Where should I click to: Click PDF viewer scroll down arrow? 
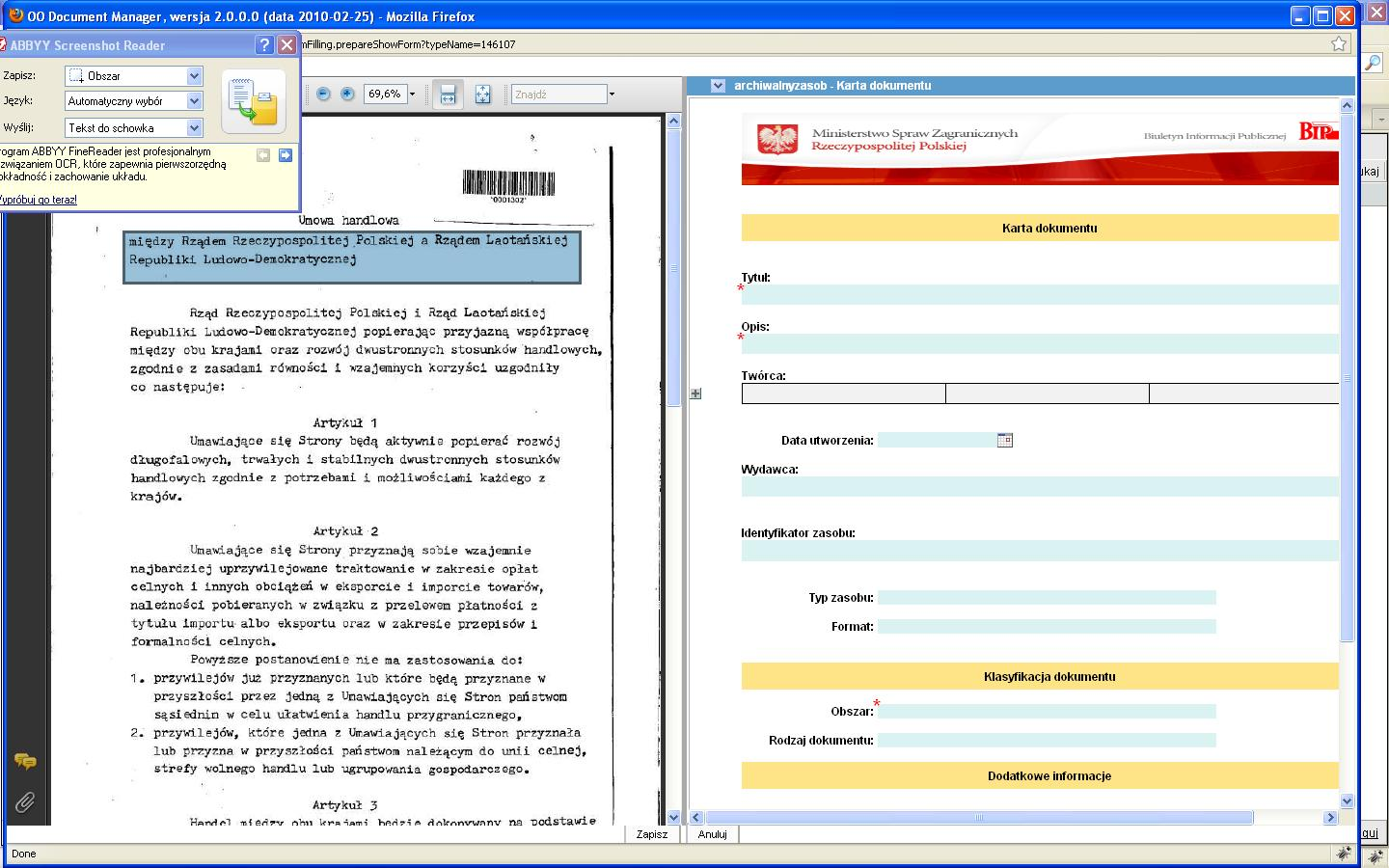click(x=673, y=817)
